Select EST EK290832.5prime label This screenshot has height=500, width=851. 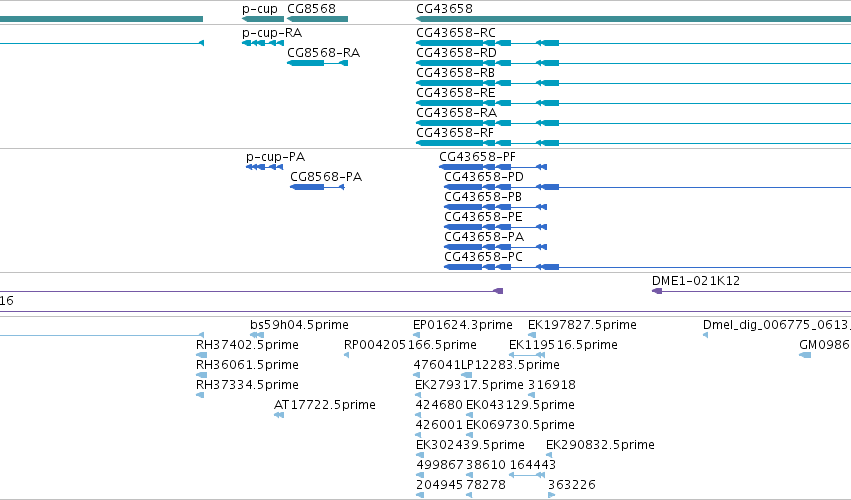coord(600,446)
